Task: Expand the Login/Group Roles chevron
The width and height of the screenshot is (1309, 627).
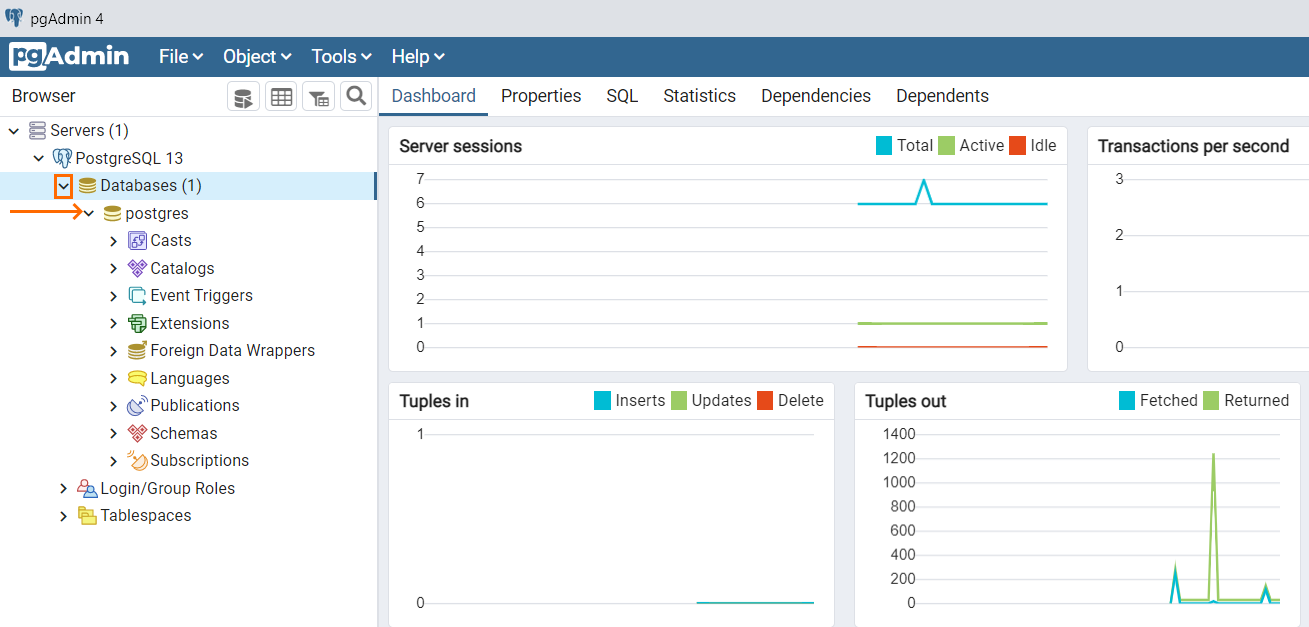Action: pos(64,488)
